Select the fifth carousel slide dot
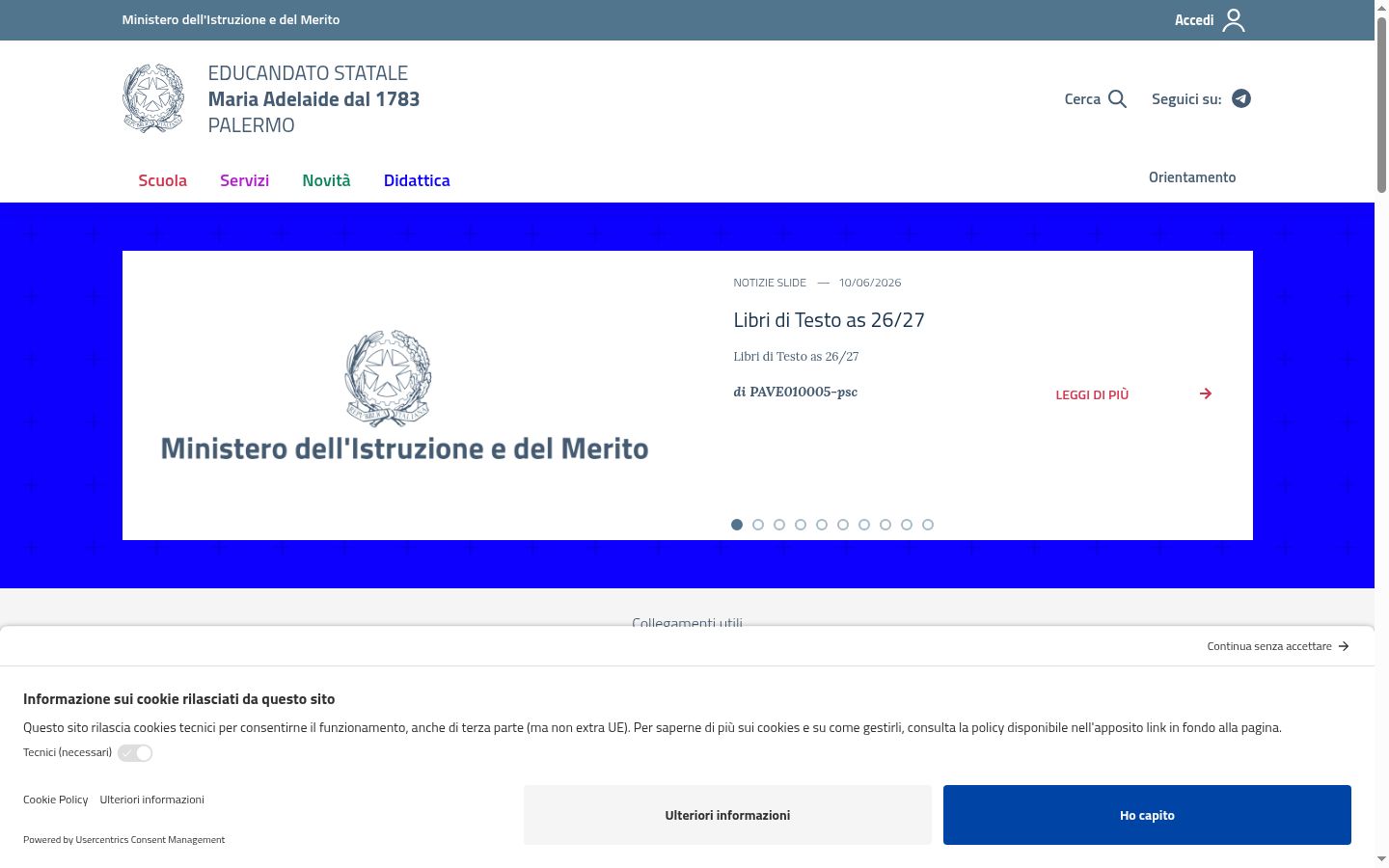 click(x=822, y=525)
